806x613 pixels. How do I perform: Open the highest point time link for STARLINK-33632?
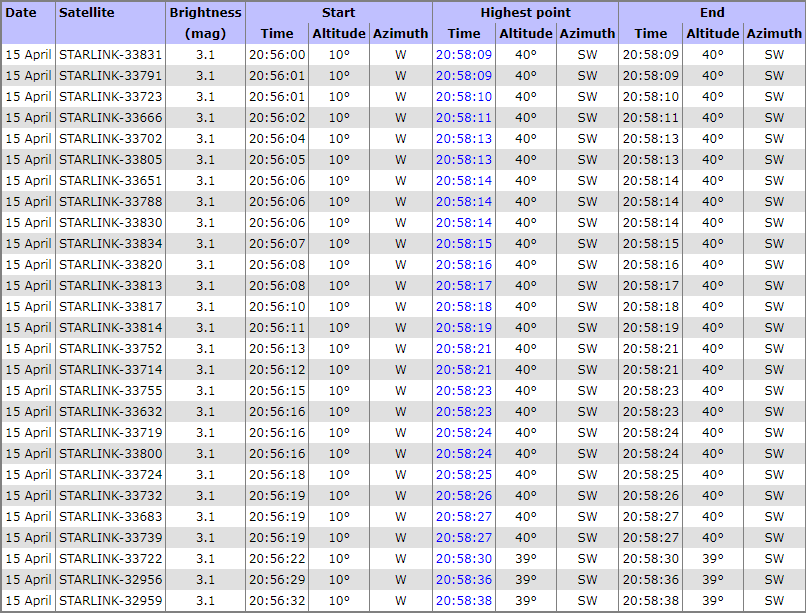[x=464, y=412]
